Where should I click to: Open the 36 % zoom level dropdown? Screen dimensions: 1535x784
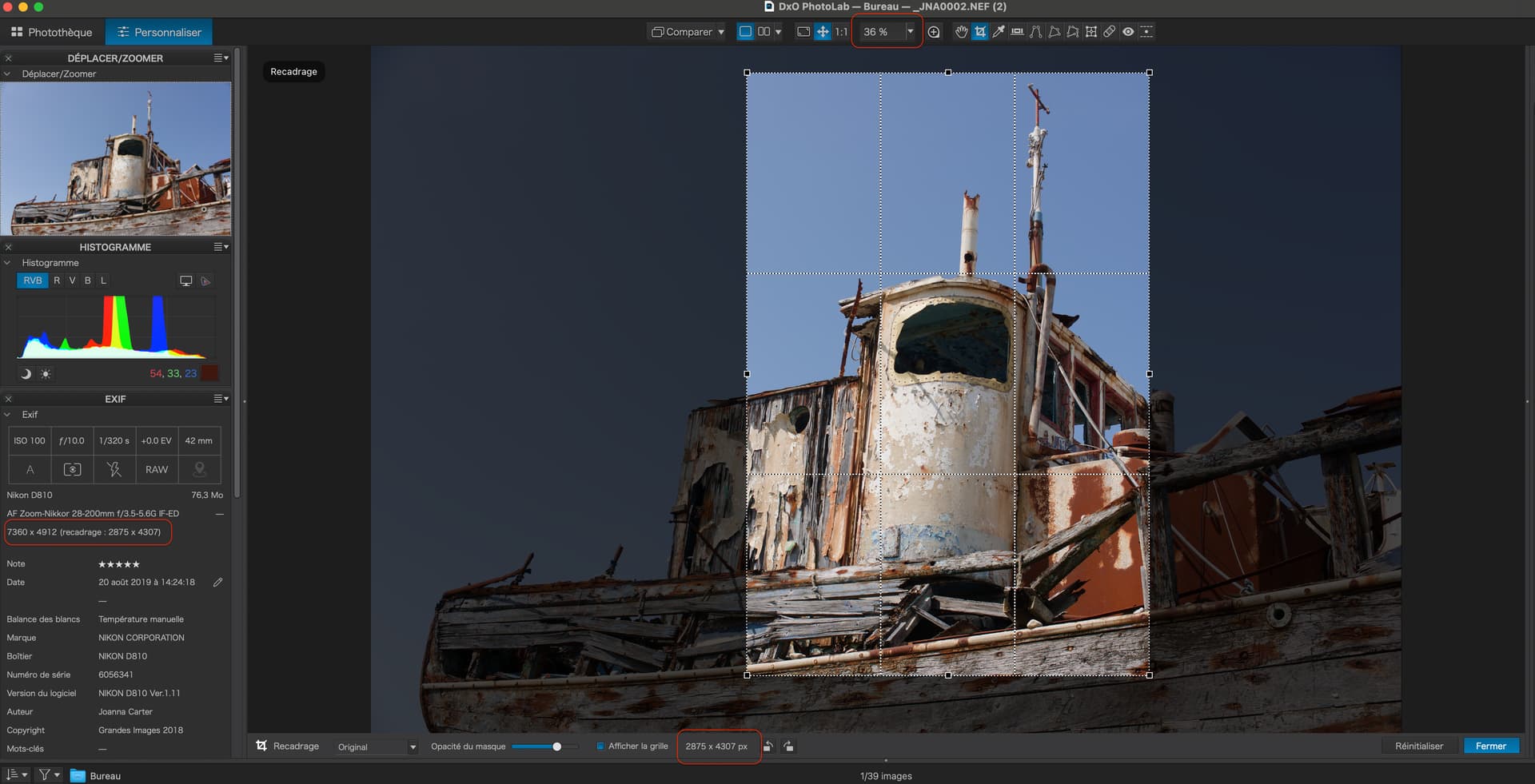click(x=910, y=32)
